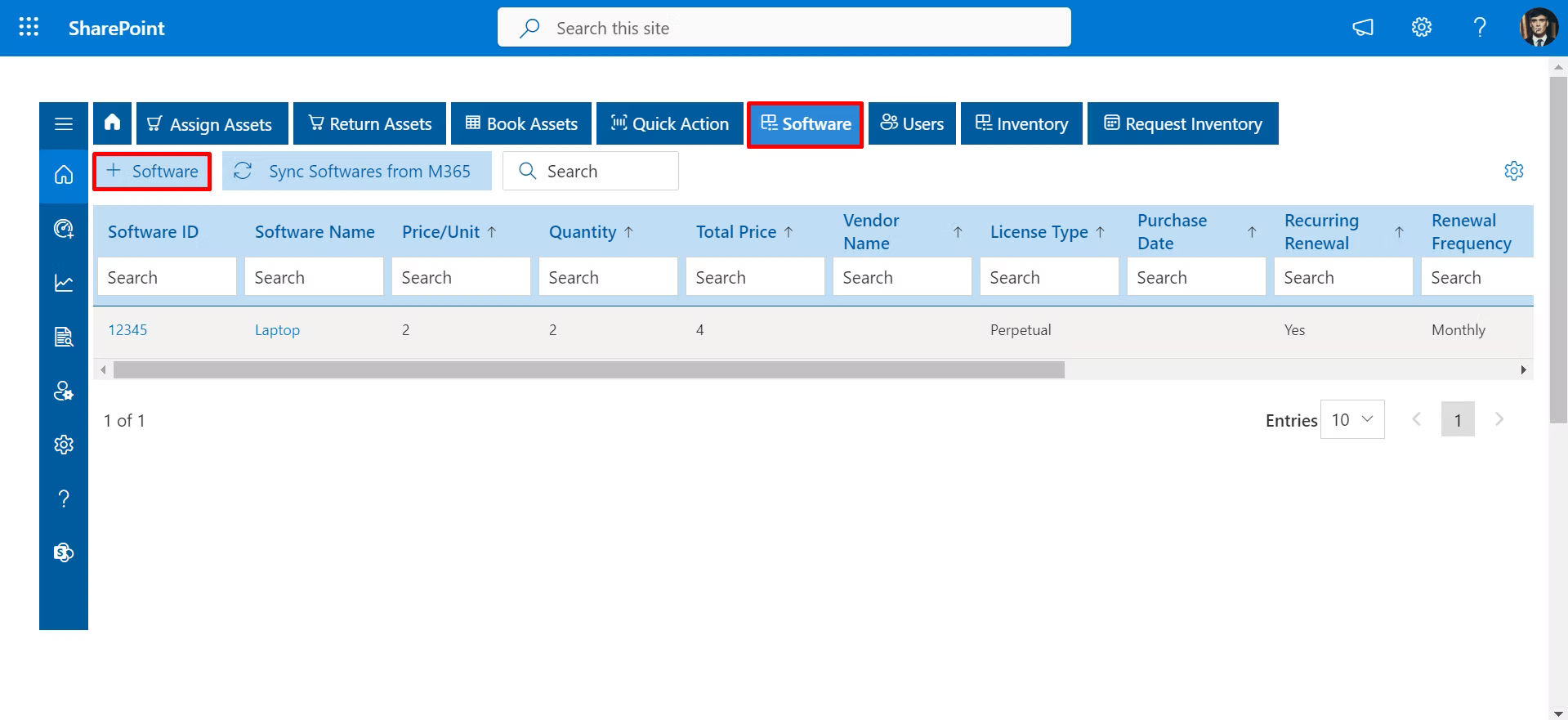Open the sidebar dashboard gauge icon
The height and width of the screenshot is (720, 1568).
tap(64, 229)
